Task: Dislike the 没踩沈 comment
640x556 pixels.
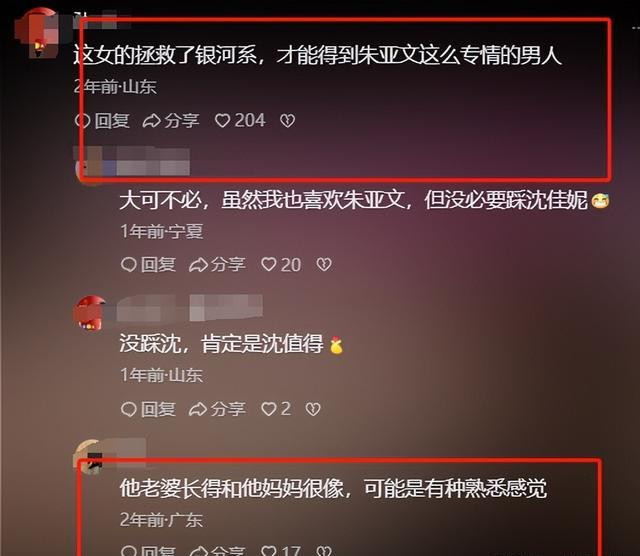Action: pyautogui.click(x=313, y=409)
